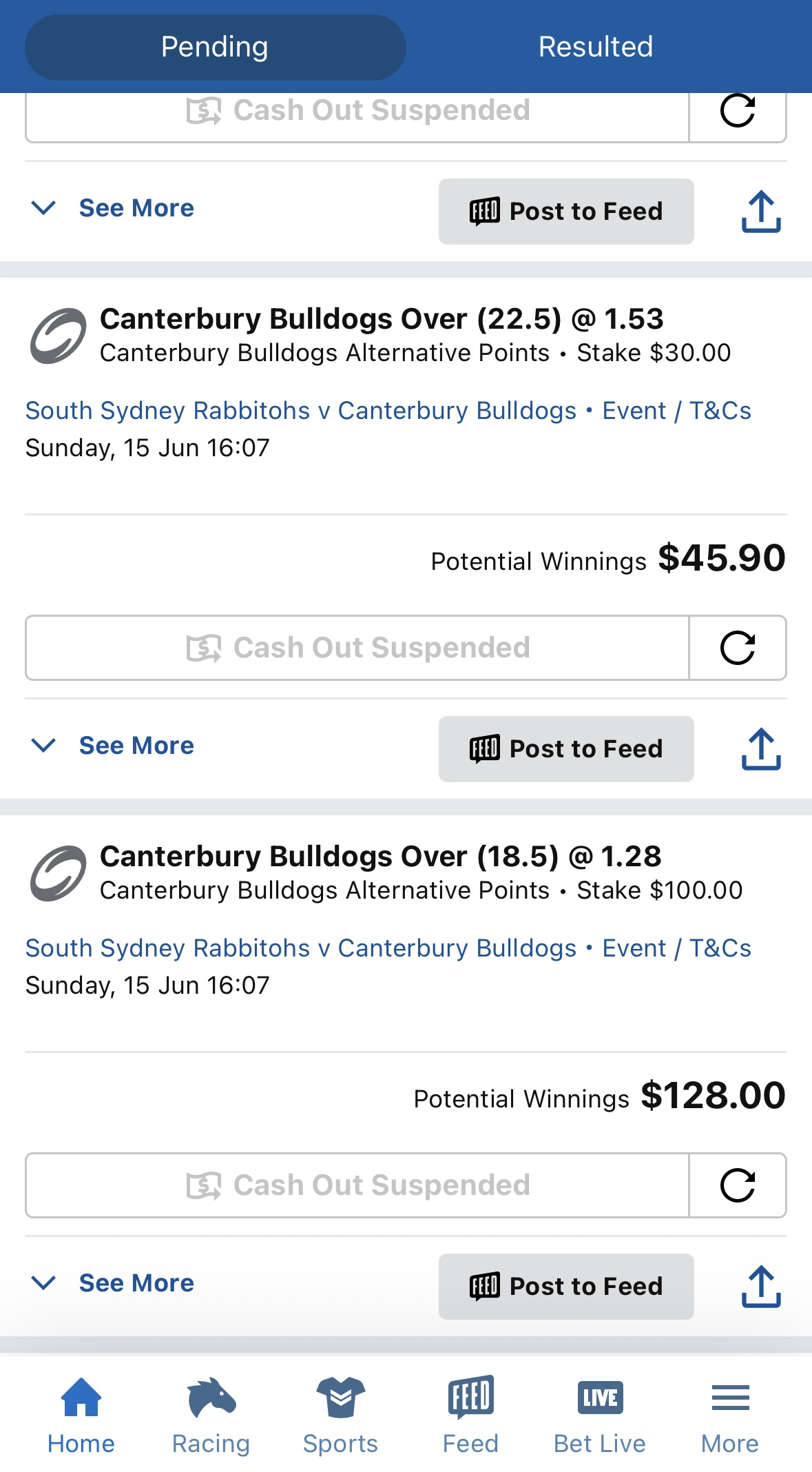
Task: Post the Over (18.5) bet to Feed
Action: pos(566,1287)
